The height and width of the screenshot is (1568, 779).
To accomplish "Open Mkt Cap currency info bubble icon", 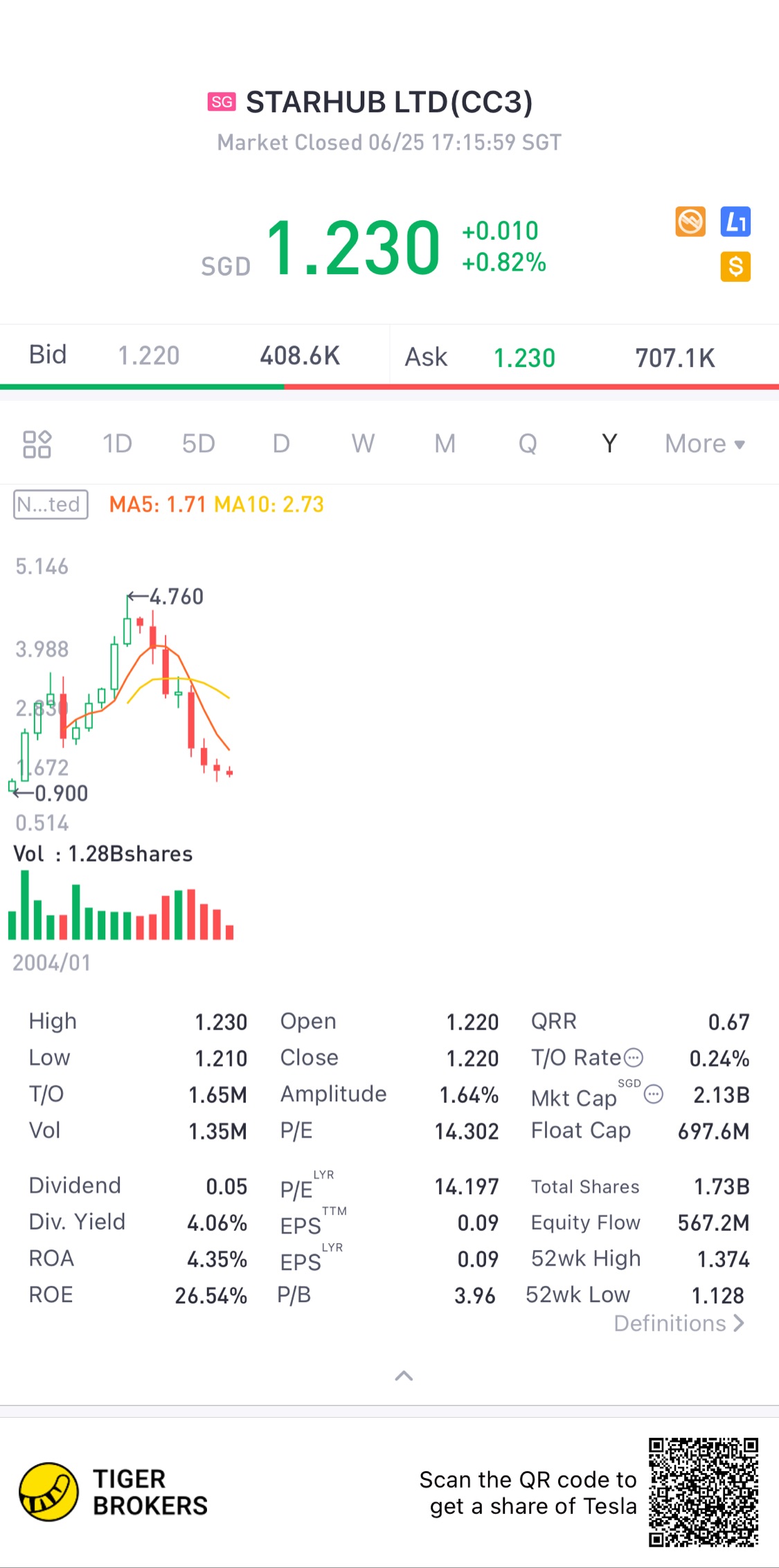I will (654, 1094).
